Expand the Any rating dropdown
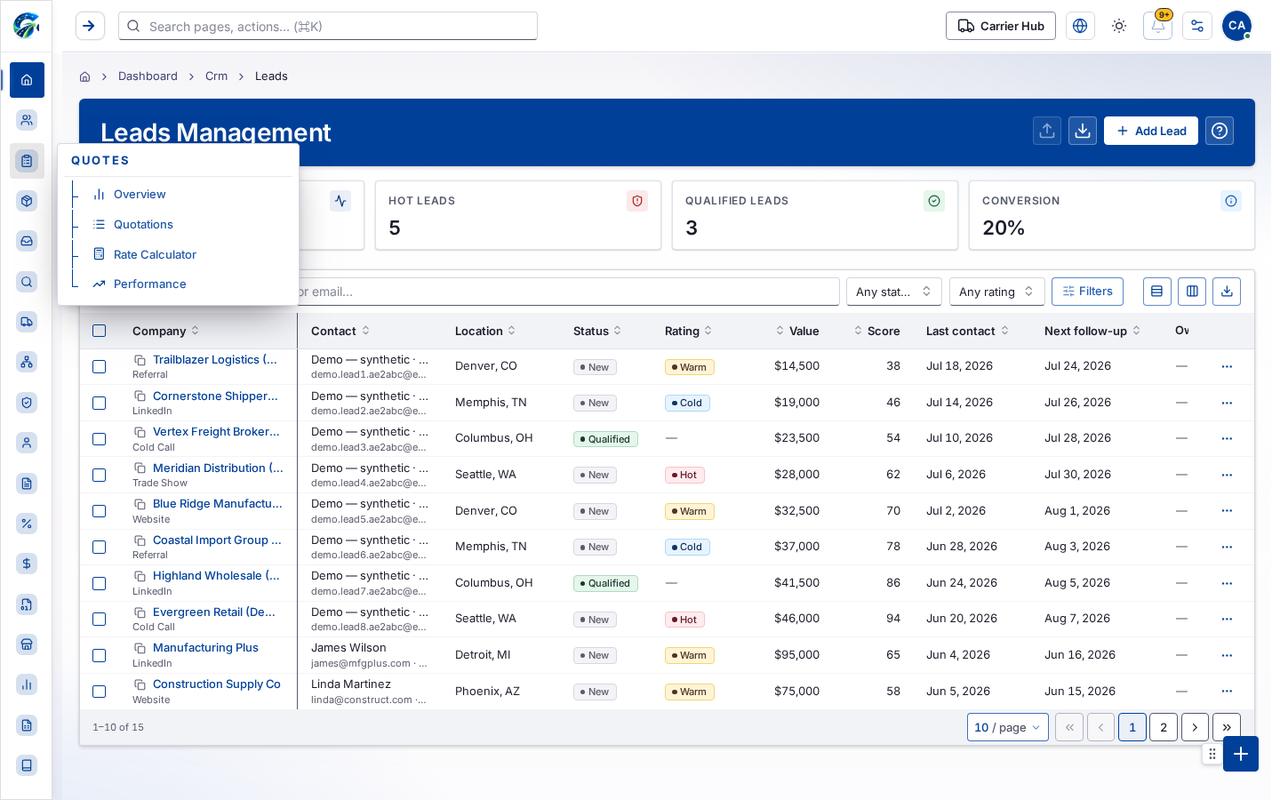Viewport: 1280px width, 800px height. coord(997,292)
